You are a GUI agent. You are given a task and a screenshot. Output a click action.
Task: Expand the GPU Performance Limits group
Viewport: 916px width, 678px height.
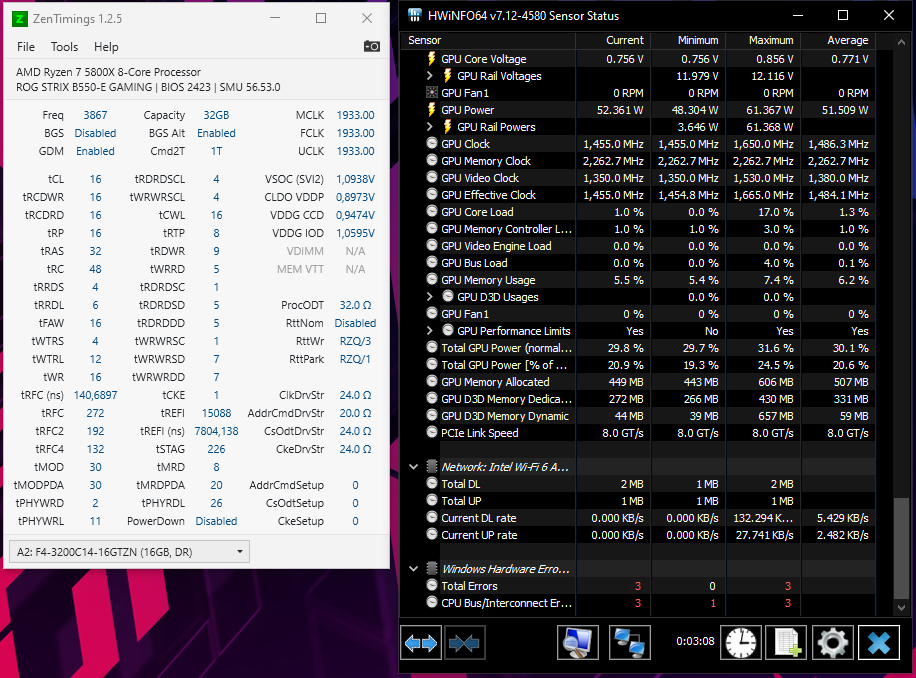tap(430, 331)
